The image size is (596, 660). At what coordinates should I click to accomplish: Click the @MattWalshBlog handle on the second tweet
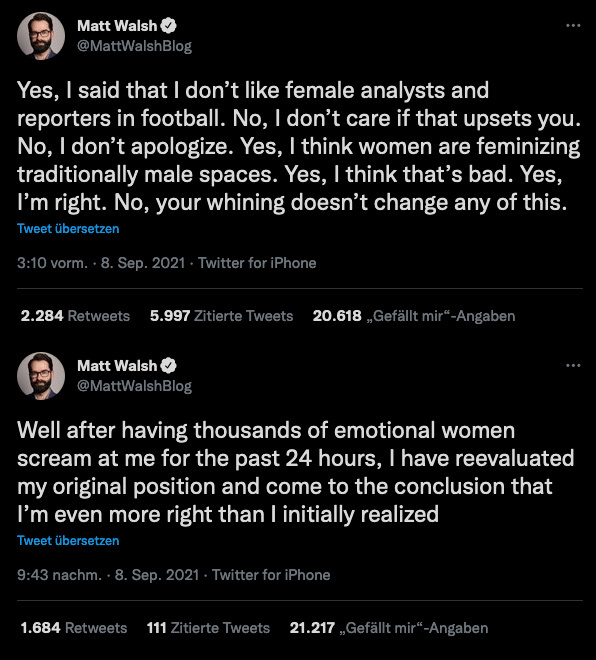pyautogui.click(x=134, y=386)
